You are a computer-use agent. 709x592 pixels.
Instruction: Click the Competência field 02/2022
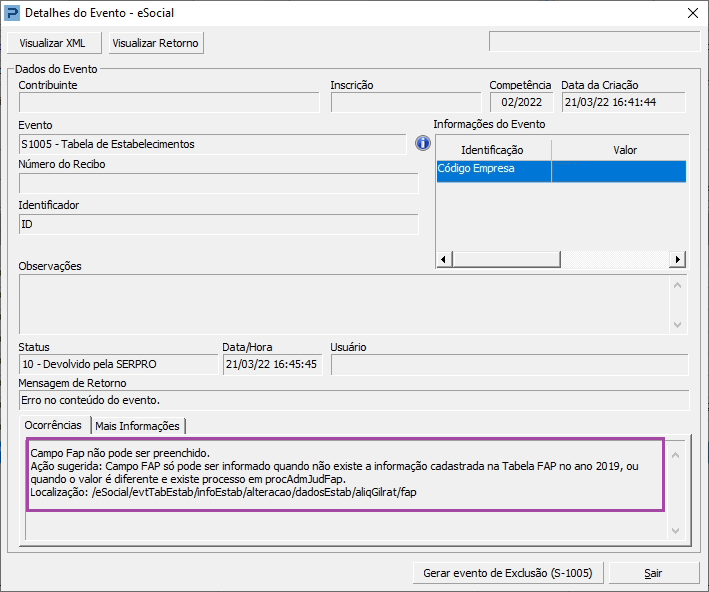521,102
